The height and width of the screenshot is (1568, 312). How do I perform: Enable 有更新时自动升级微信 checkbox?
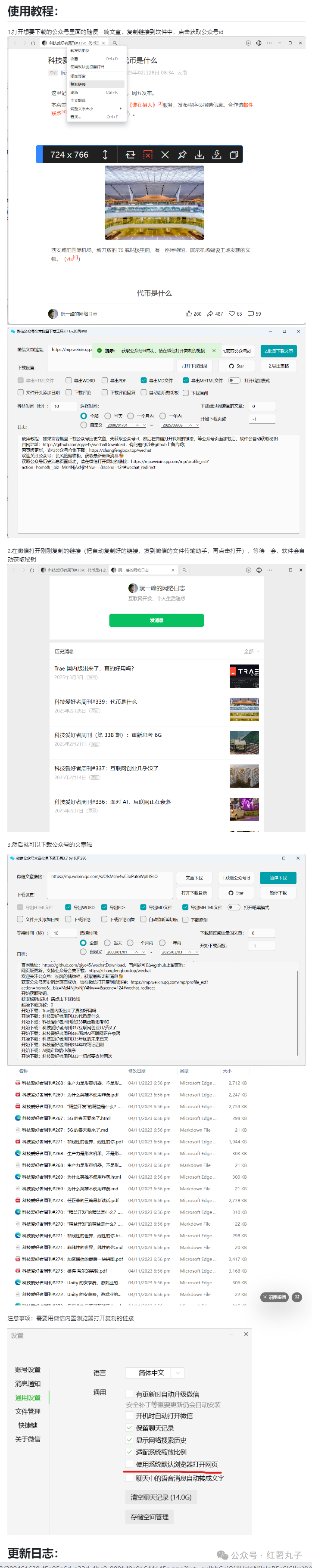129,1394
